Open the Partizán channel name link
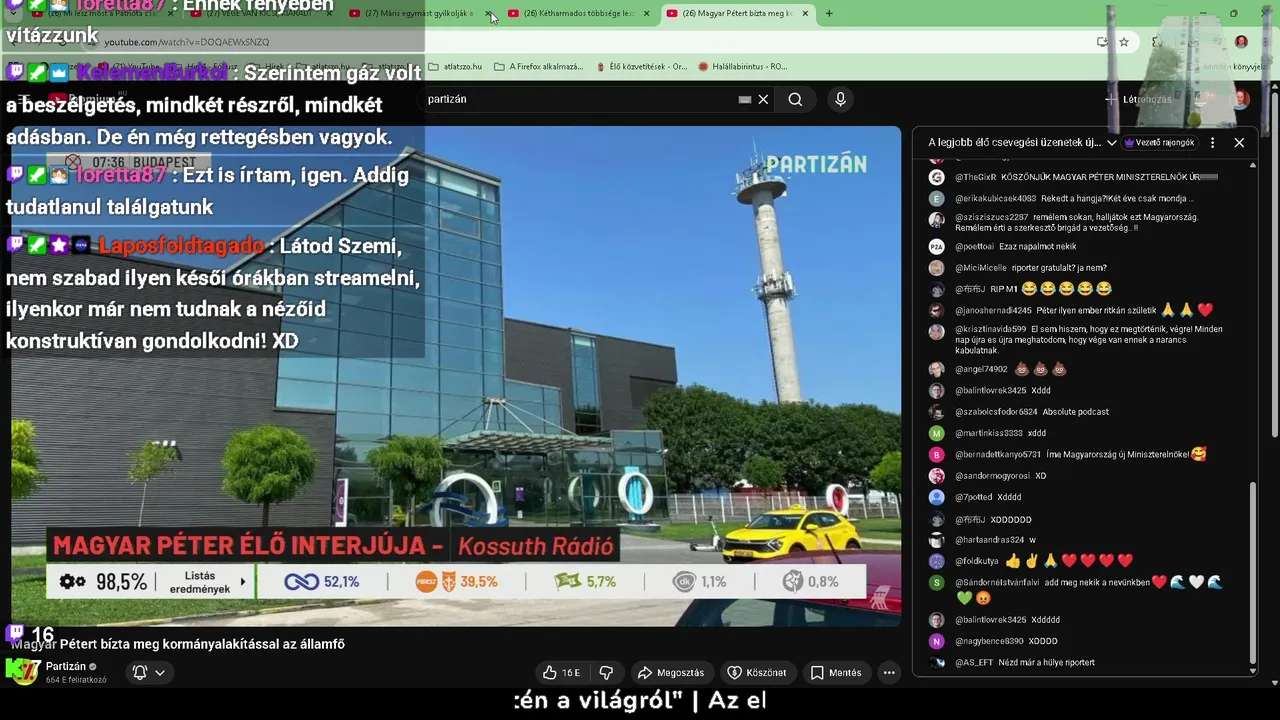The image size is (1280, 720). (66, 666)
